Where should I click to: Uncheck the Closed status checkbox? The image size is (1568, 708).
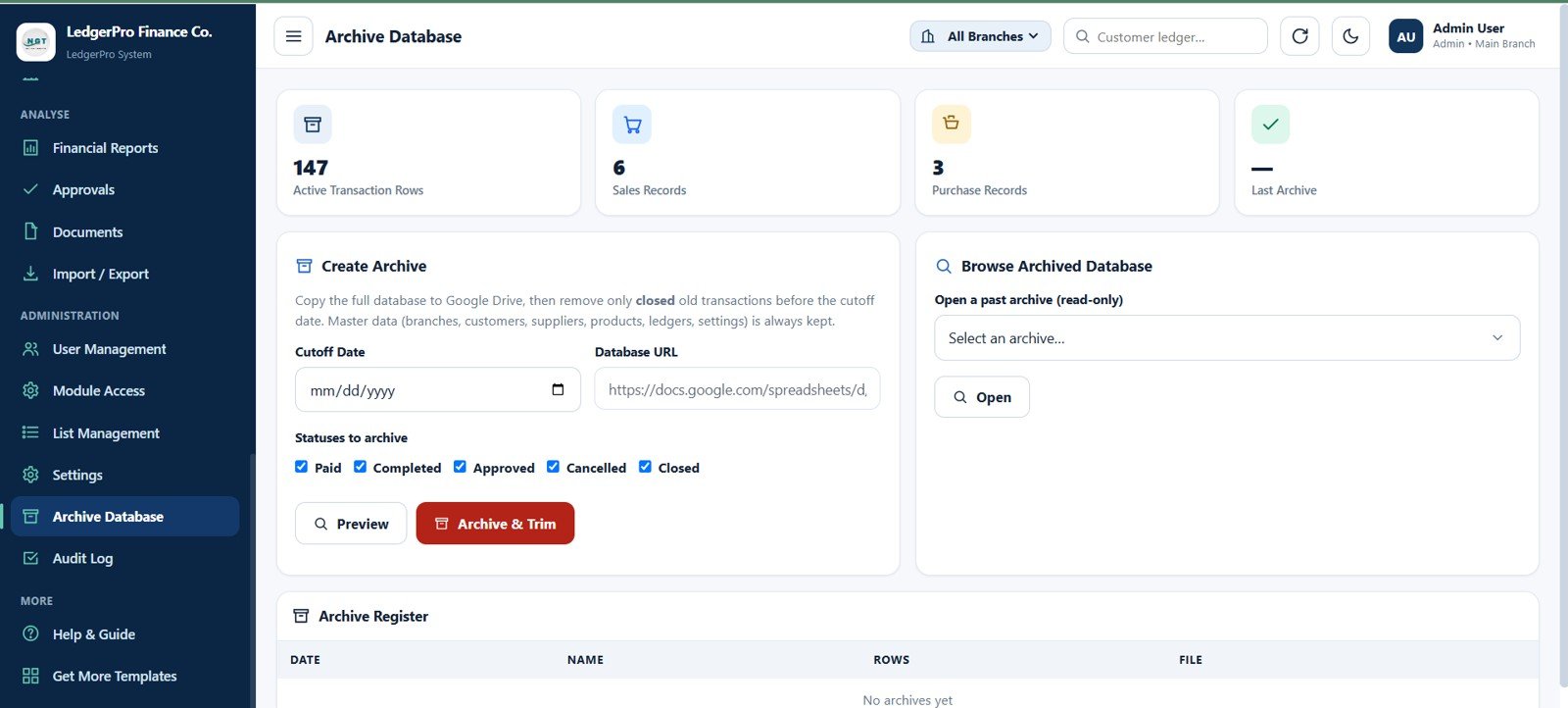tap(645, 467)
